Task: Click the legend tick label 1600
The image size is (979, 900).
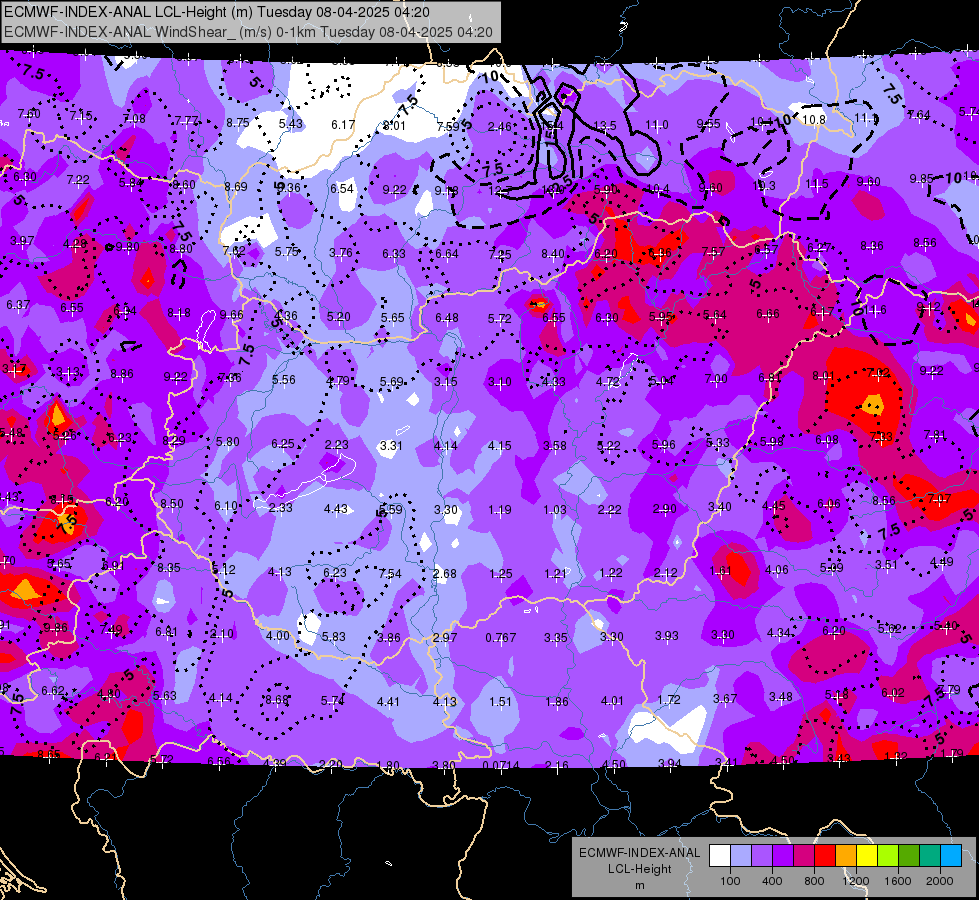Action: coord(898,881)
